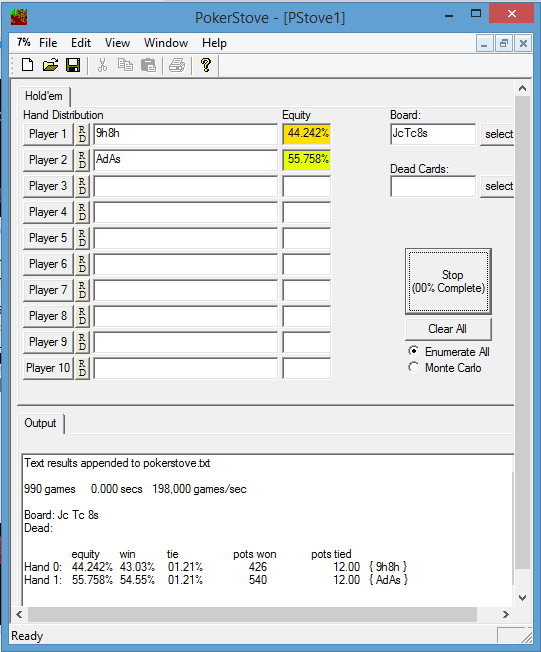The width and height of the screenshot is (541, 652).
Task: Select the Output tab
Action: click(x=40, y=423)
